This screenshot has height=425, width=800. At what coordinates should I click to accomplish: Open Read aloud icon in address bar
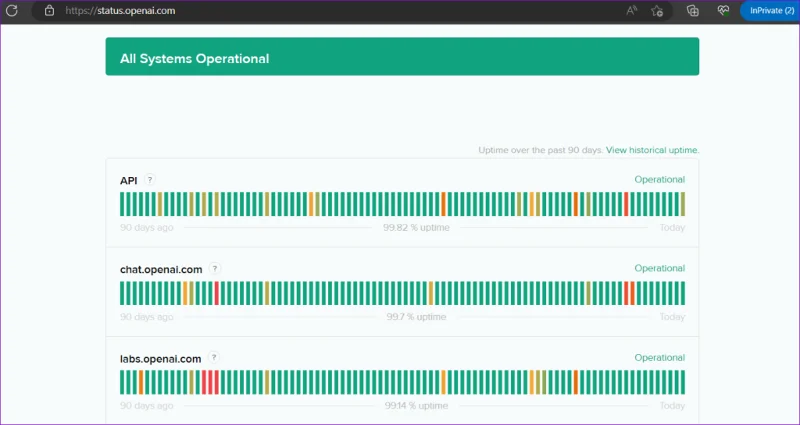pos(632,10)
